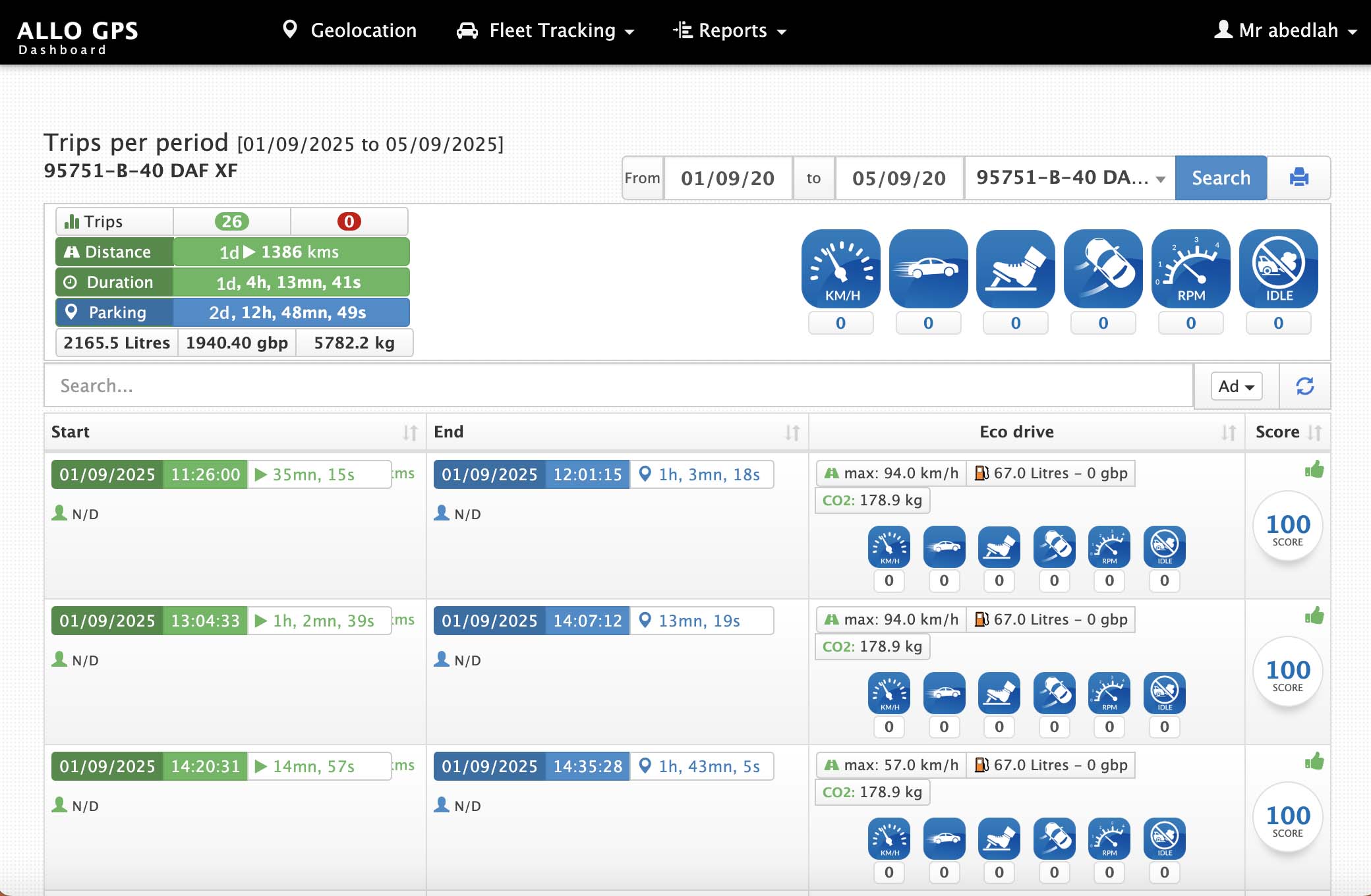Sort the table by Start column
The height and width of the screenshot is (896, 1371).
[x=410, y=432]
